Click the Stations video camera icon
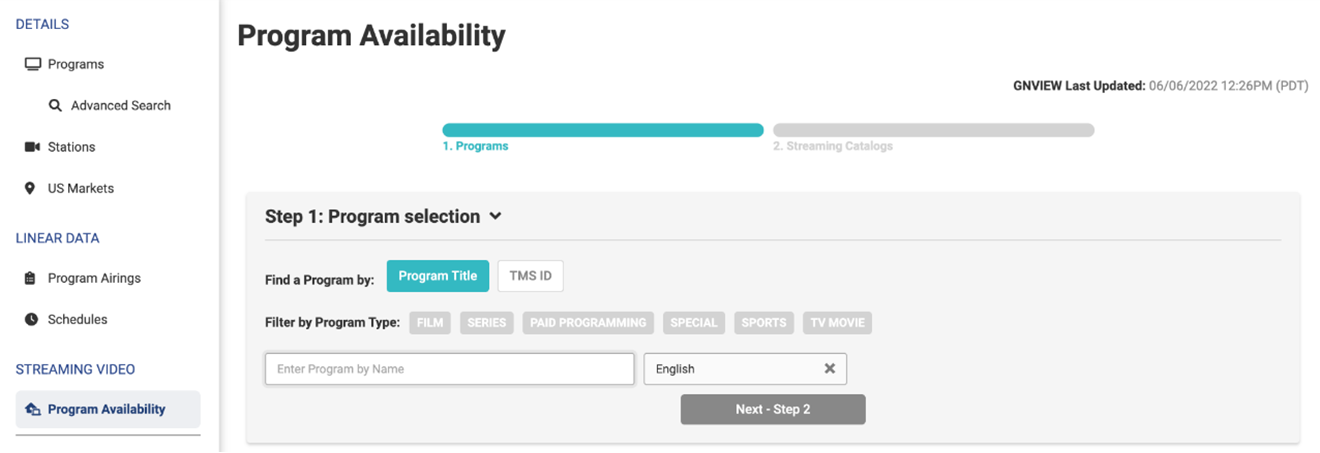Image resolution: width=1320 pixels, height=453 pixels. point(32,147)
